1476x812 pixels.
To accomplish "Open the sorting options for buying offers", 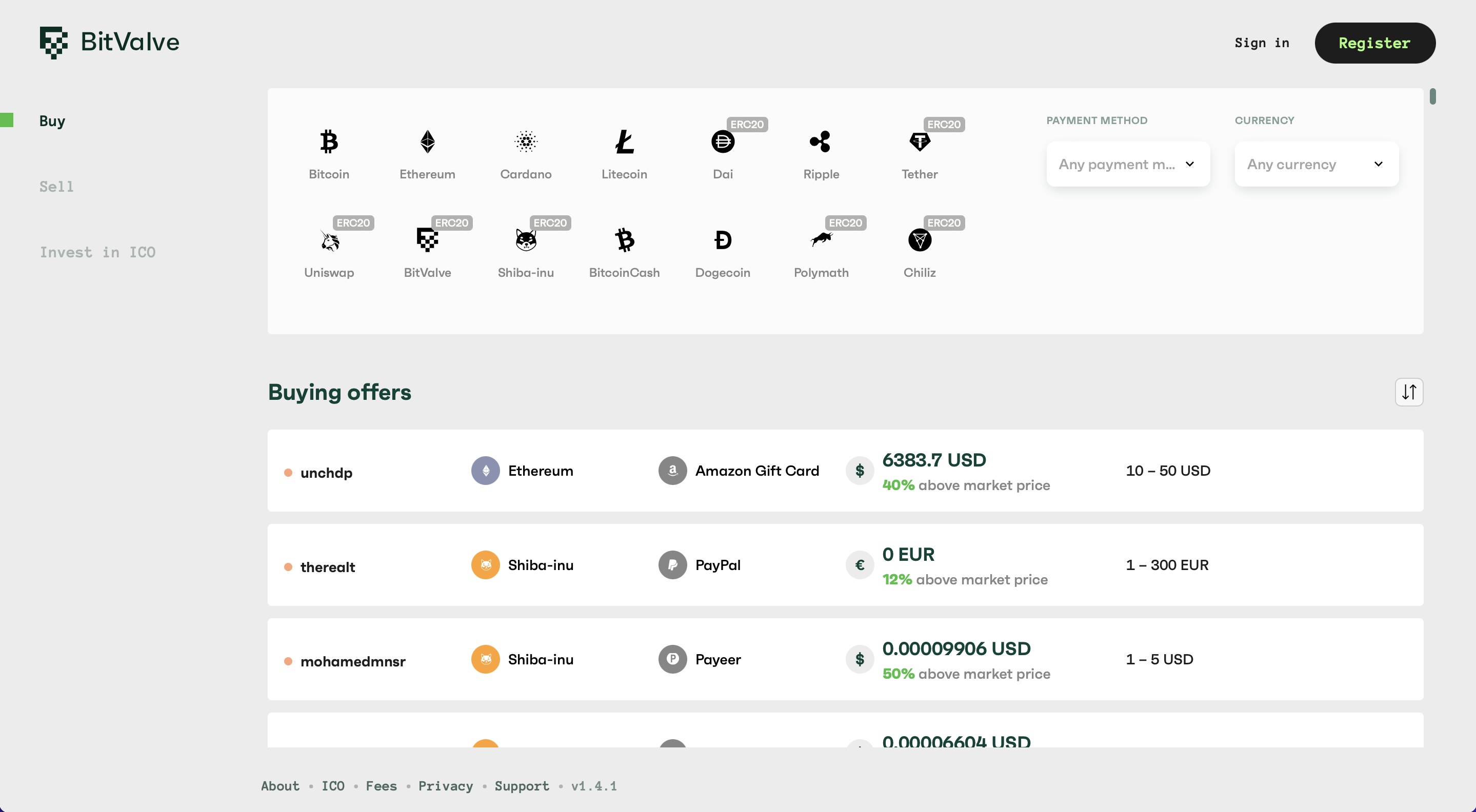I will coord(1408,392).
